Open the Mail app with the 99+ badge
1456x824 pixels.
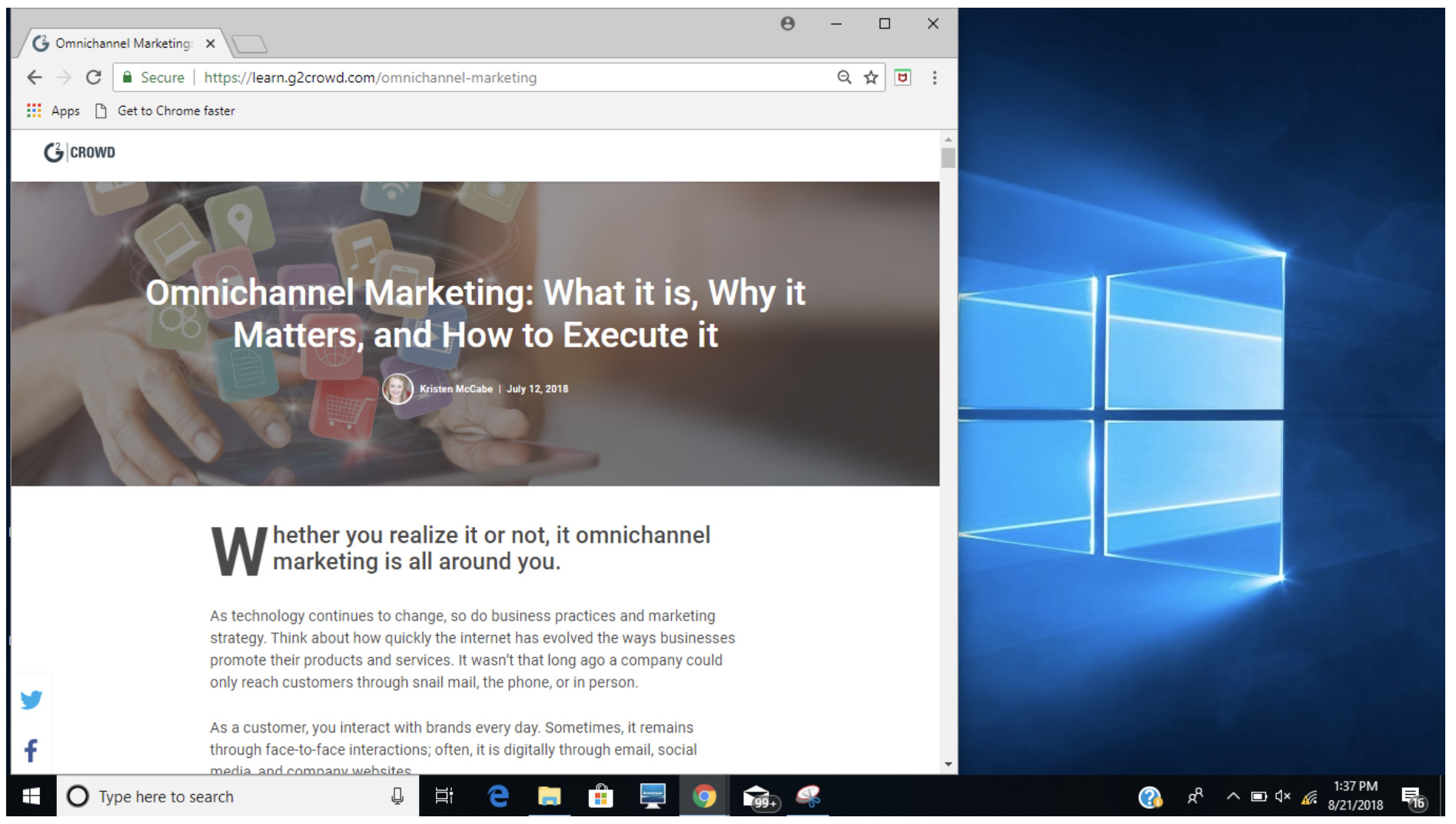pos(760,798)
